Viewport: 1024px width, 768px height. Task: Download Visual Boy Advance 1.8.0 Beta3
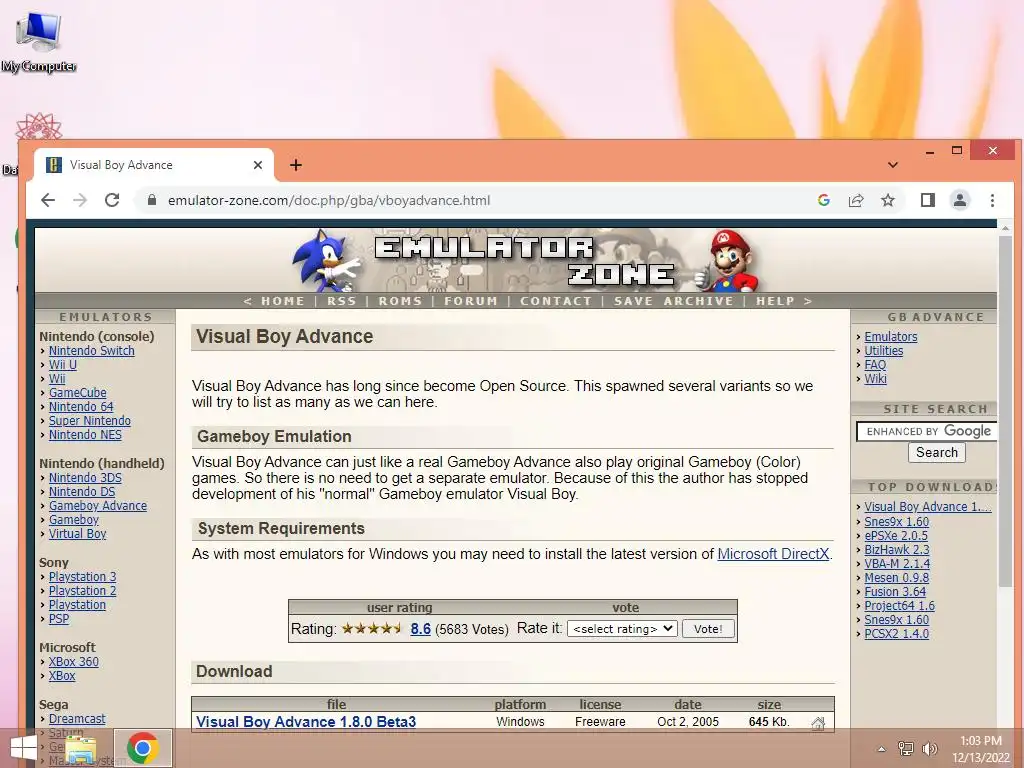tap(306, 722)
